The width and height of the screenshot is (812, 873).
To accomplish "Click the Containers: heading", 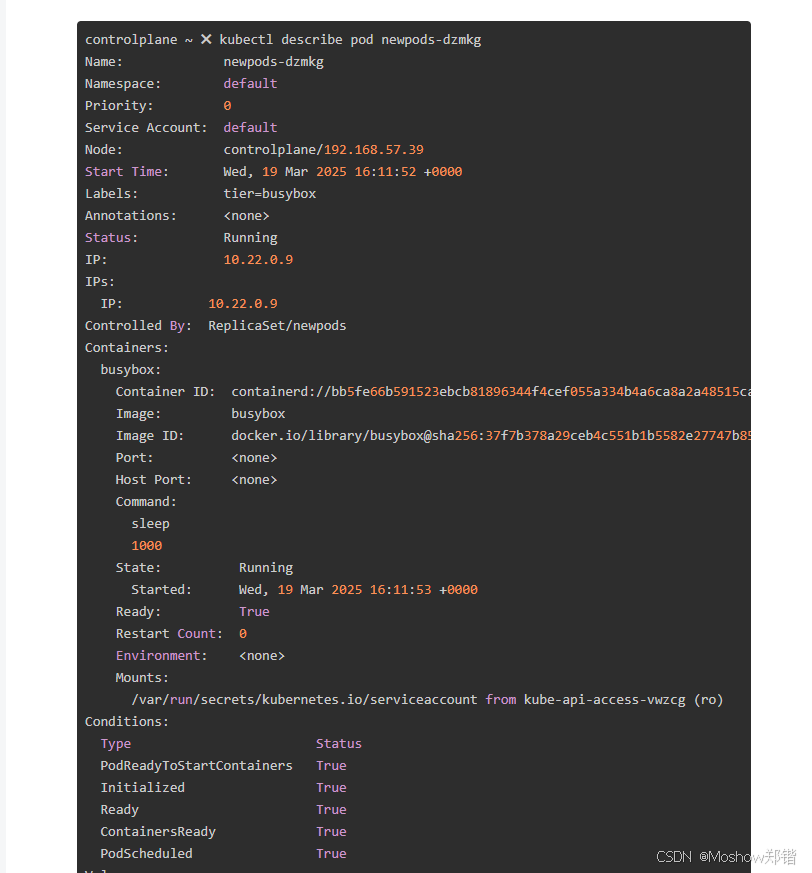I will 126,347.
